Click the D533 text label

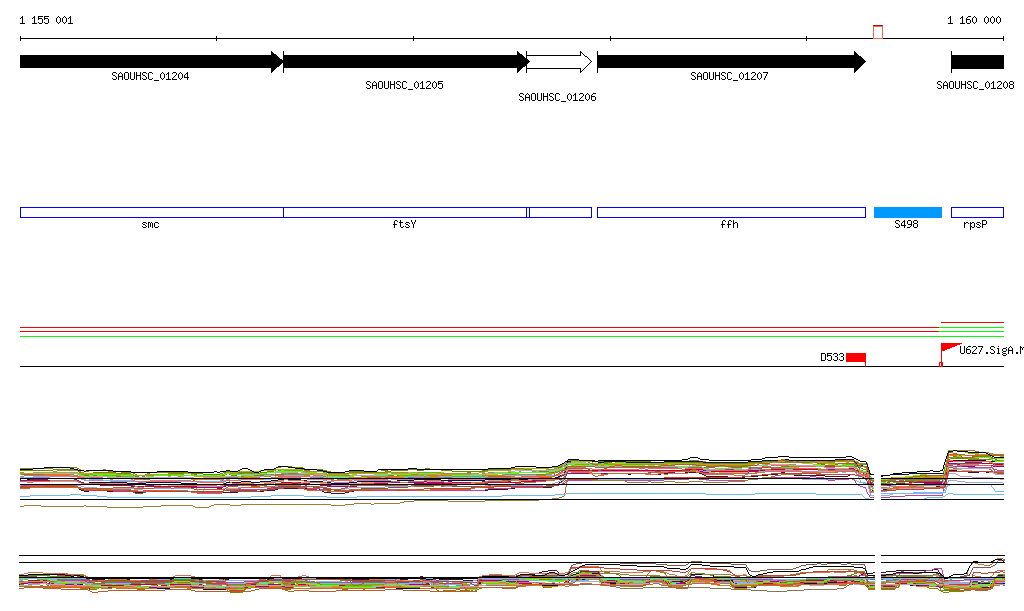pos(832,357)
